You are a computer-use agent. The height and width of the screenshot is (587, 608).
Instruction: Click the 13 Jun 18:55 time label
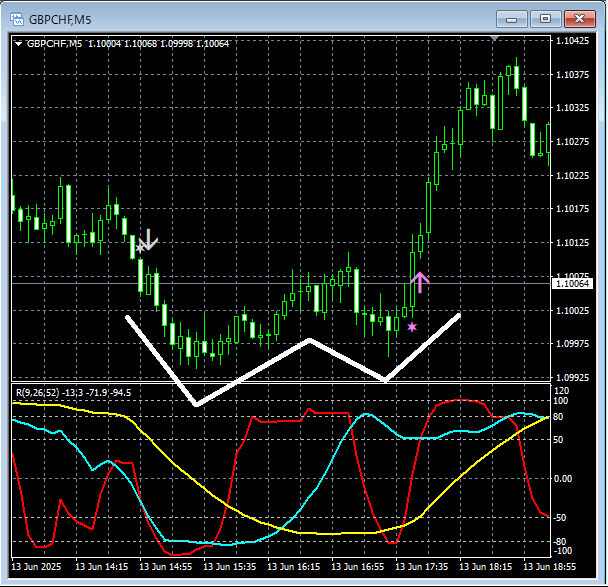[549, 567]
